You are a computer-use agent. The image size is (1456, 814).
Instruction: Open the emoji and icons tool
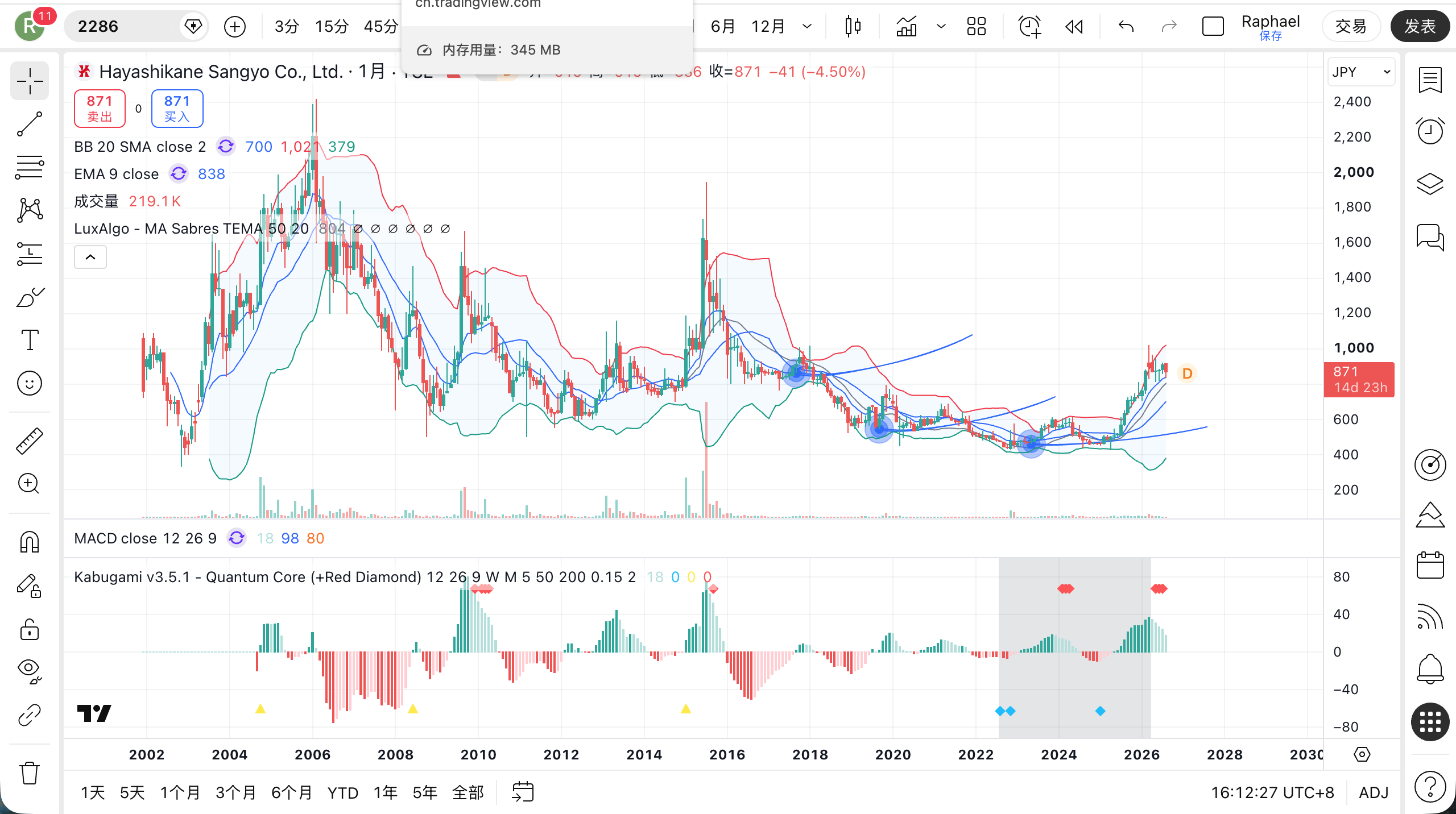tap(30, 383)
